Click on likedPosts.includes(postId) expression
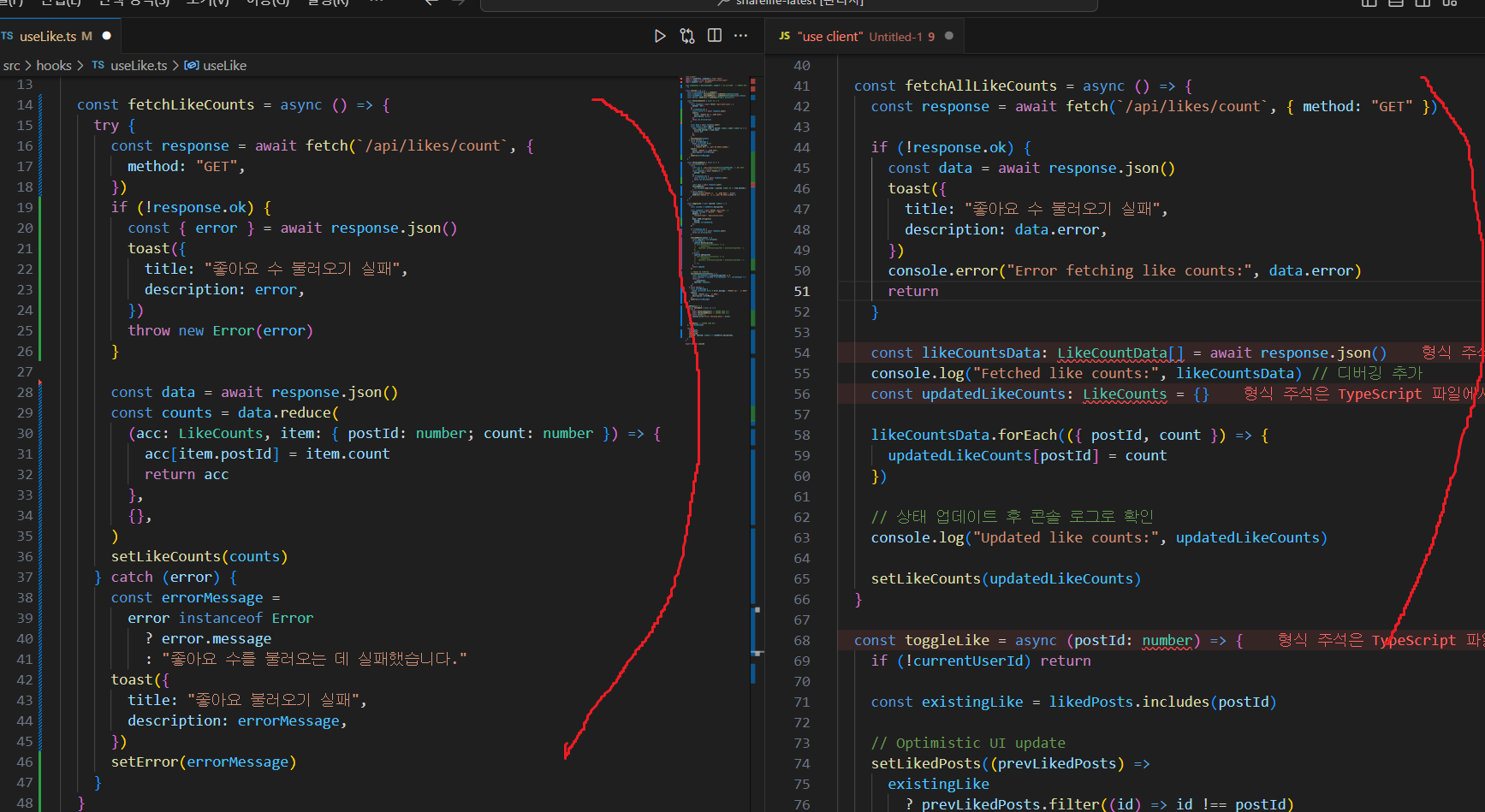 click(x=1162, y=702)
